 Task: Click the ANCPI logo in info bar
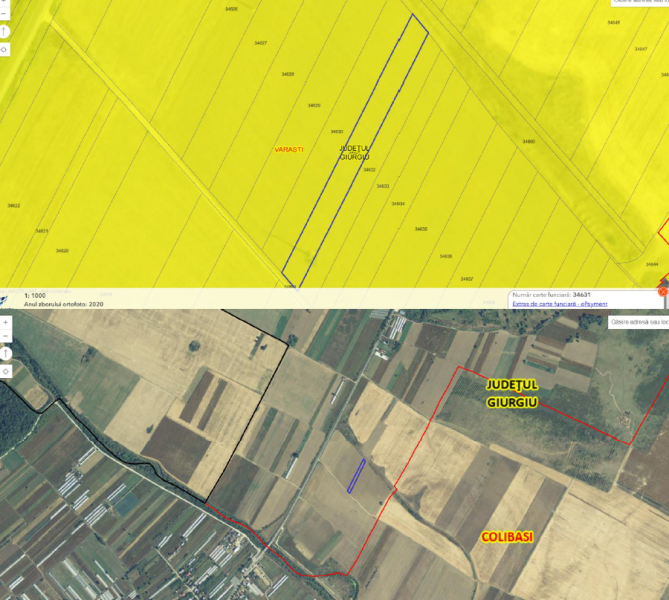6,297
